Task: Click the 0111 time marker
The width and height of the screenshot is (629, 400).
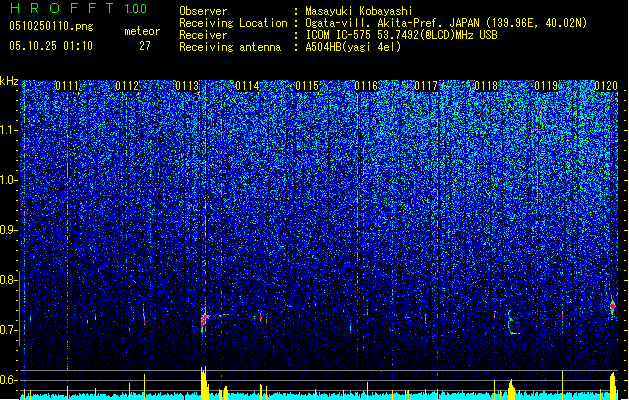Action: pos(67,86)
